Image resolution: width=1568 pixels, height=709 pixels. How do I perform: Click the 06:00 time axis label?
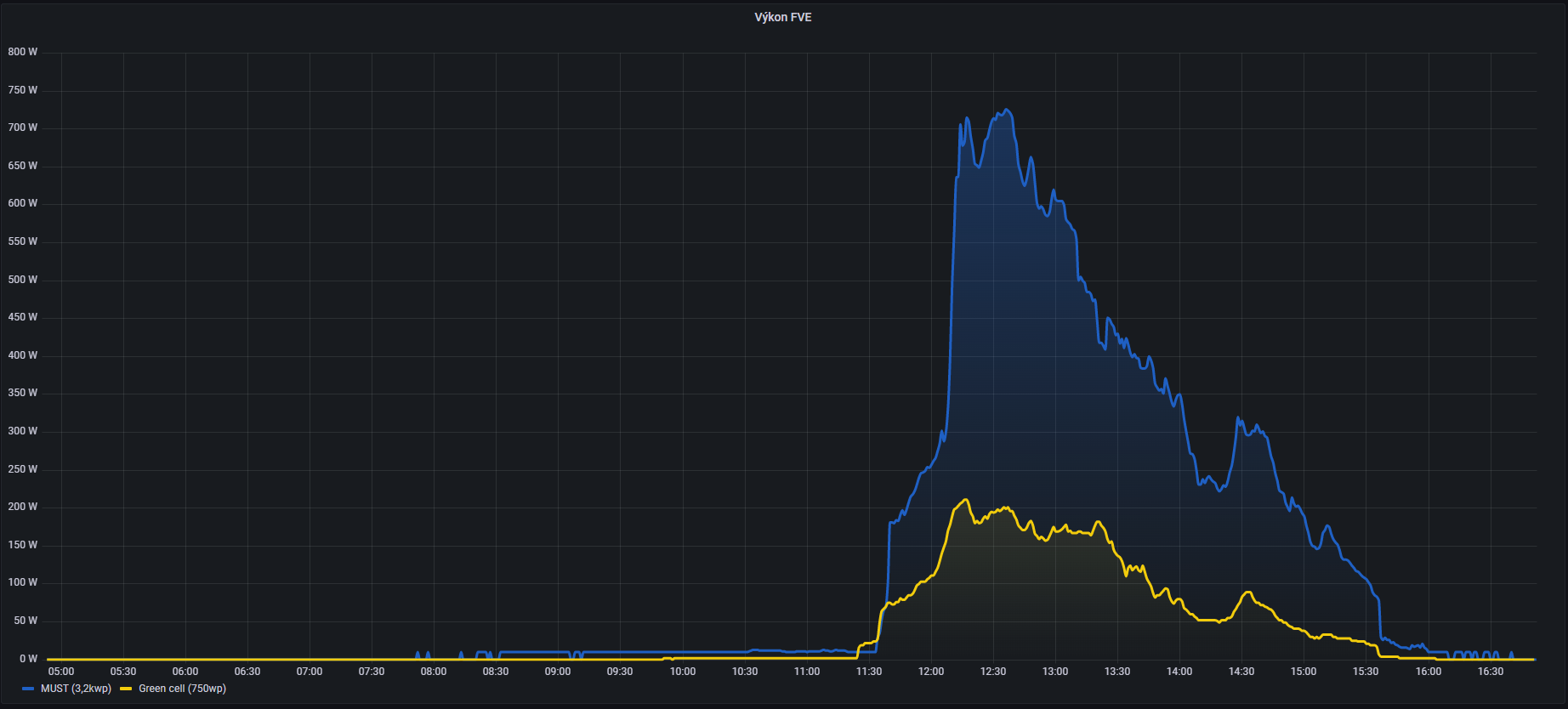tap(185, 672)
